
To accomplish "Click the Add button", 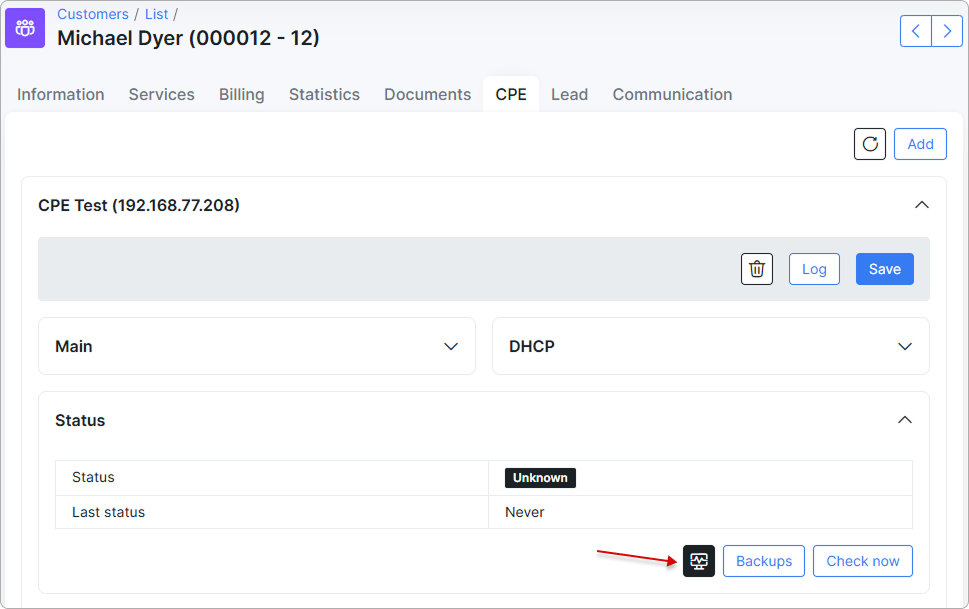I will point(920,144).
